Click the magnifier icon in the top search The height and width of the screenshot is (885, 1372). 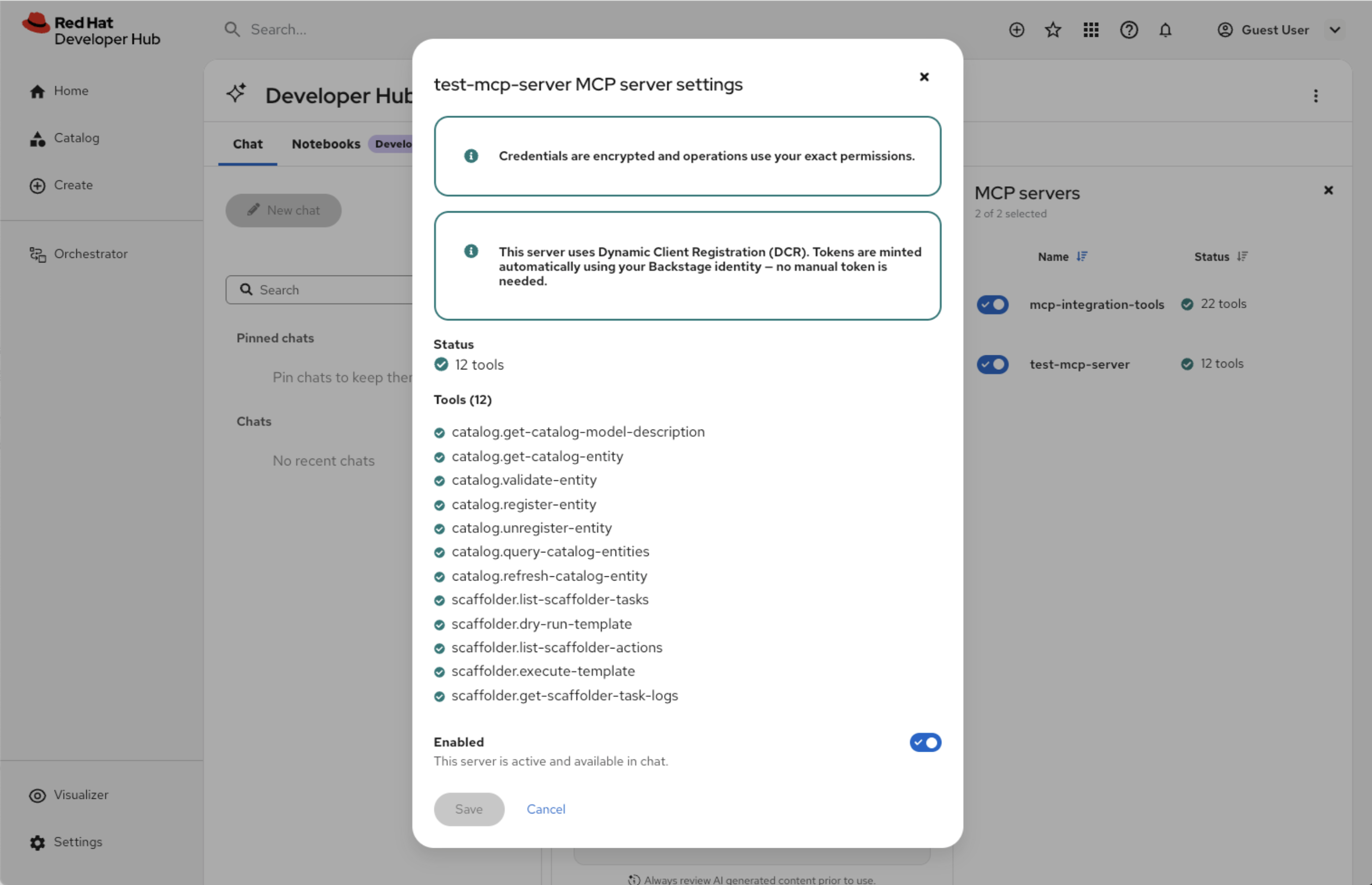coord(232,29)
